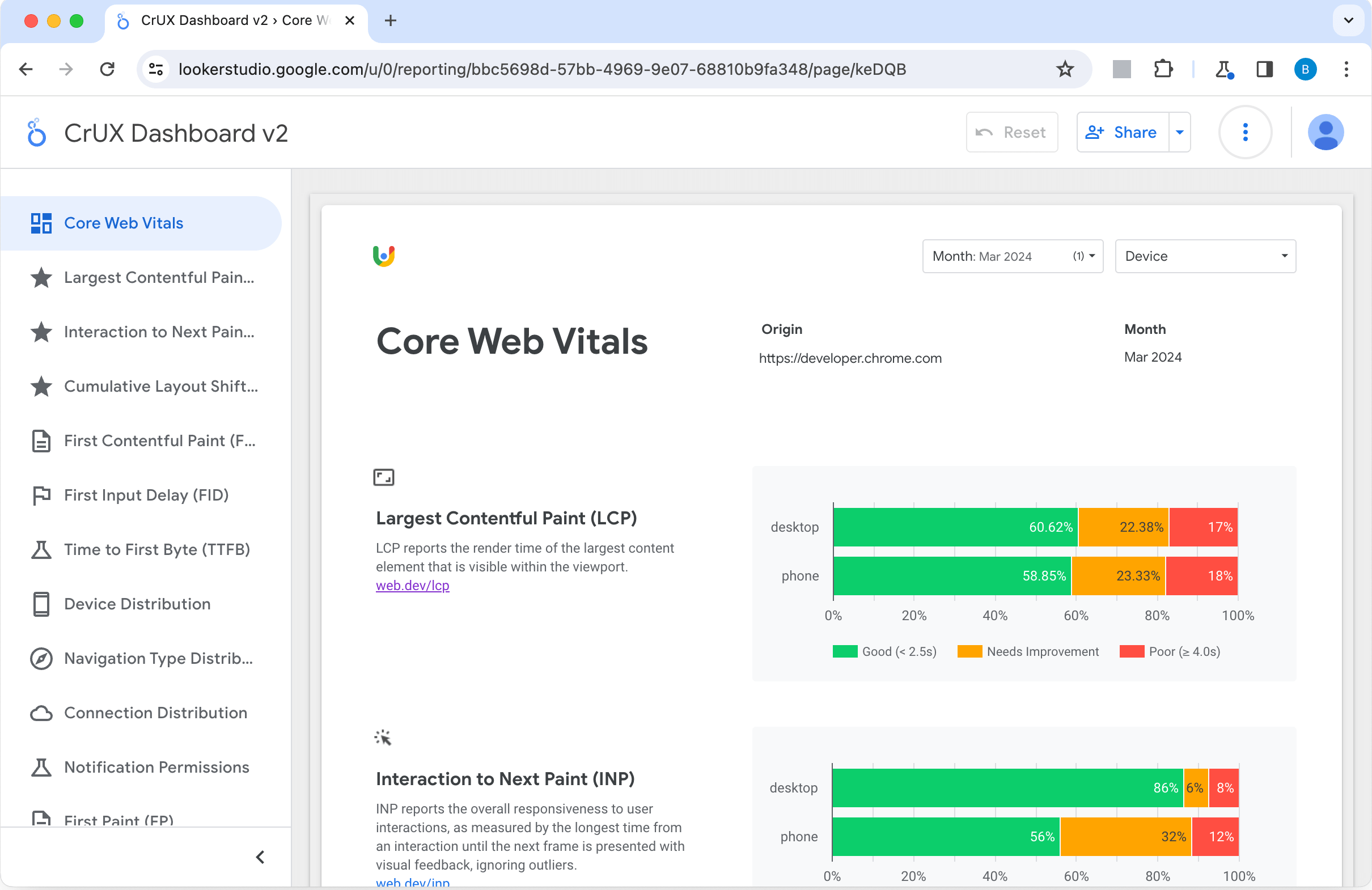This screenshot has width=1372, height=890.
Task: Open the Month: Mar 2024 dropdown
Action: 1013,256
